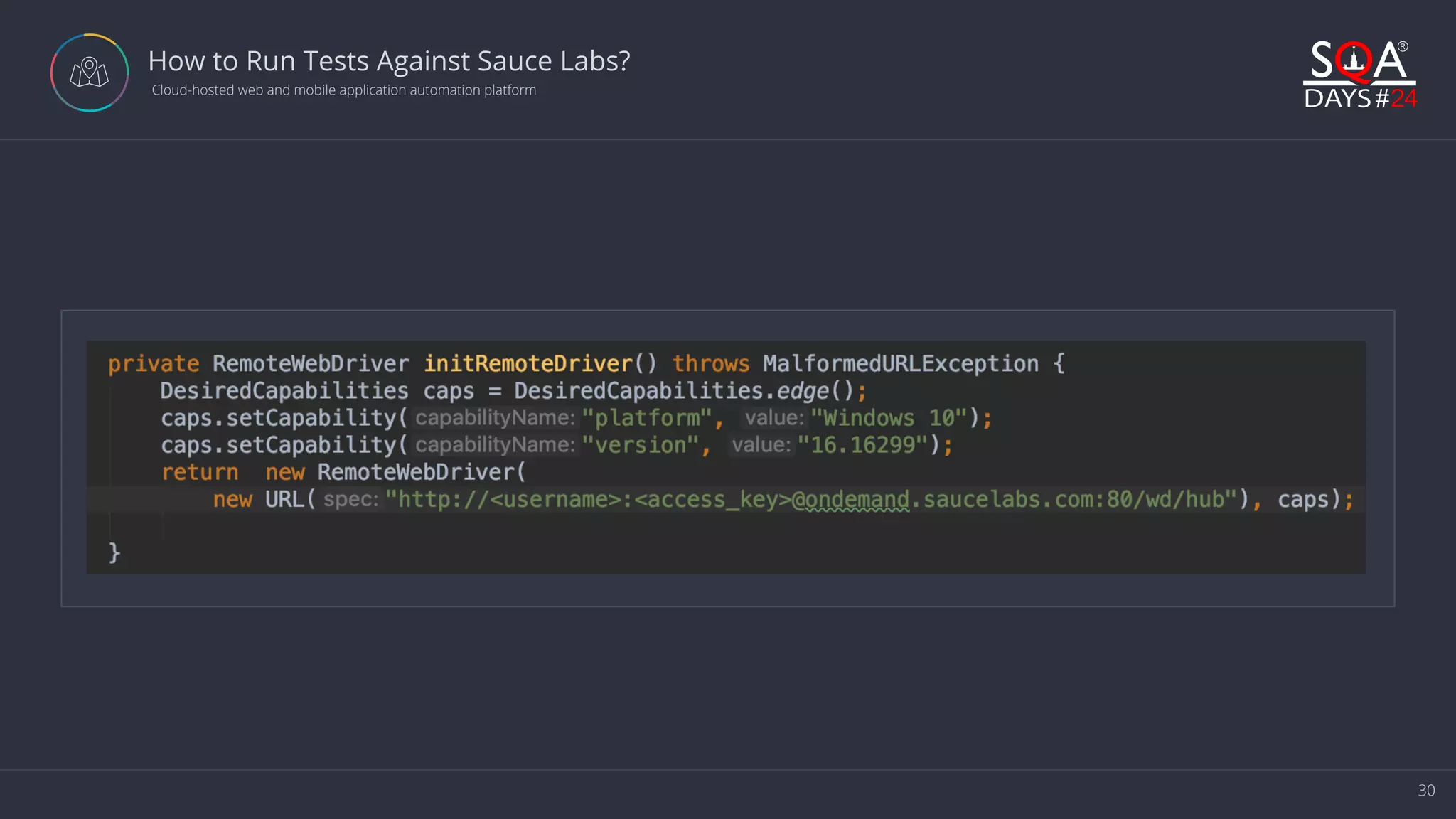This screenshot has width=1456, height=819.
Task: Click the "return" keyword
Action: tap(200, 472)
